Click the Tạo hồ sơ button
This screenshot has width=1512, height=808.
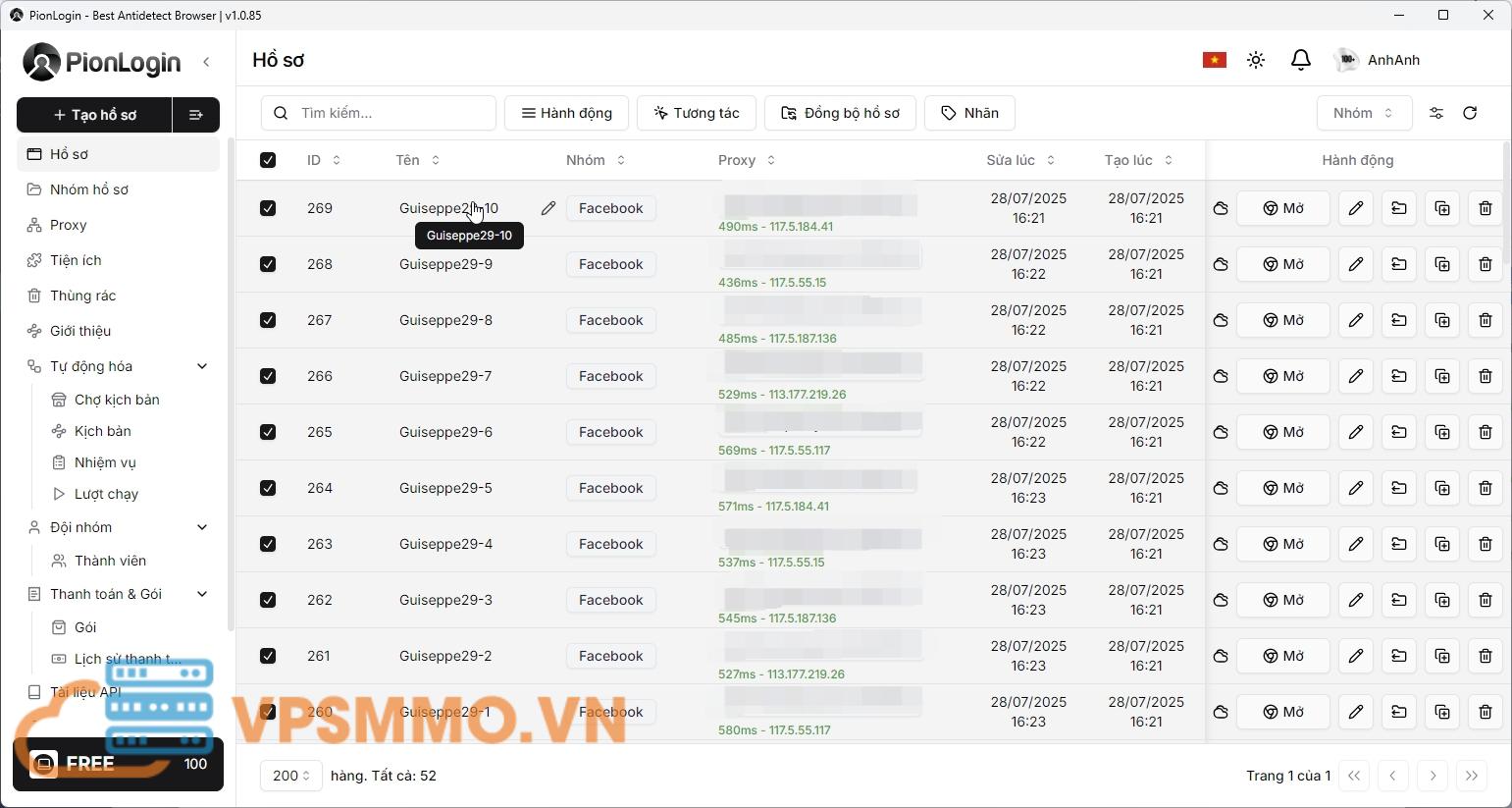click(95, 115)
